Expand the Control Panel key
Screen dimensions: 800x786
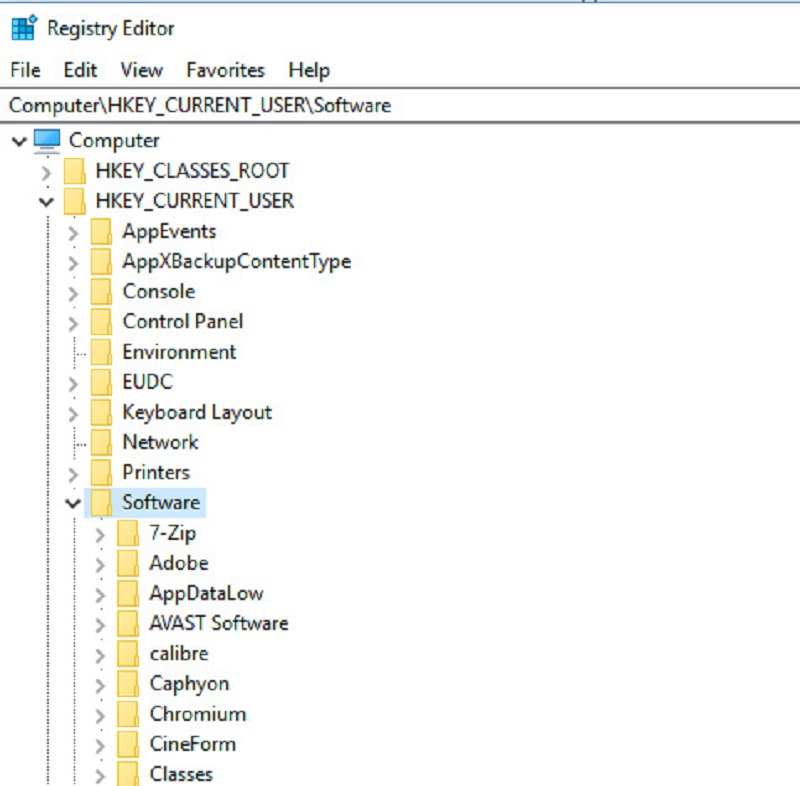pos(73,324)
